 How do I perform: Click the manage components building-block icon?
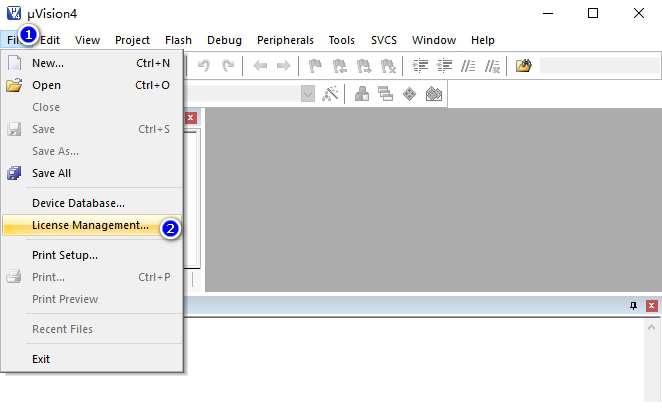tap(362, 94)
